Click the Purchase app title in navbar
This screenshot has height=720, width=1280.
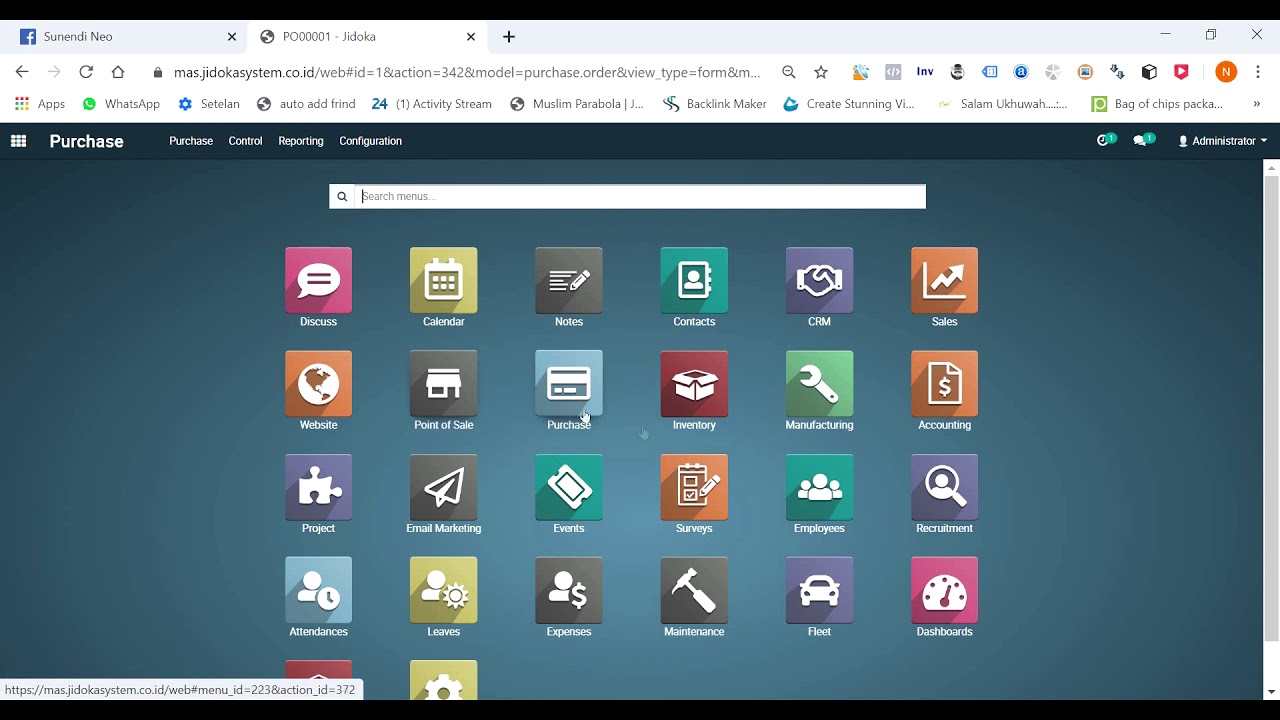(87, 141)
